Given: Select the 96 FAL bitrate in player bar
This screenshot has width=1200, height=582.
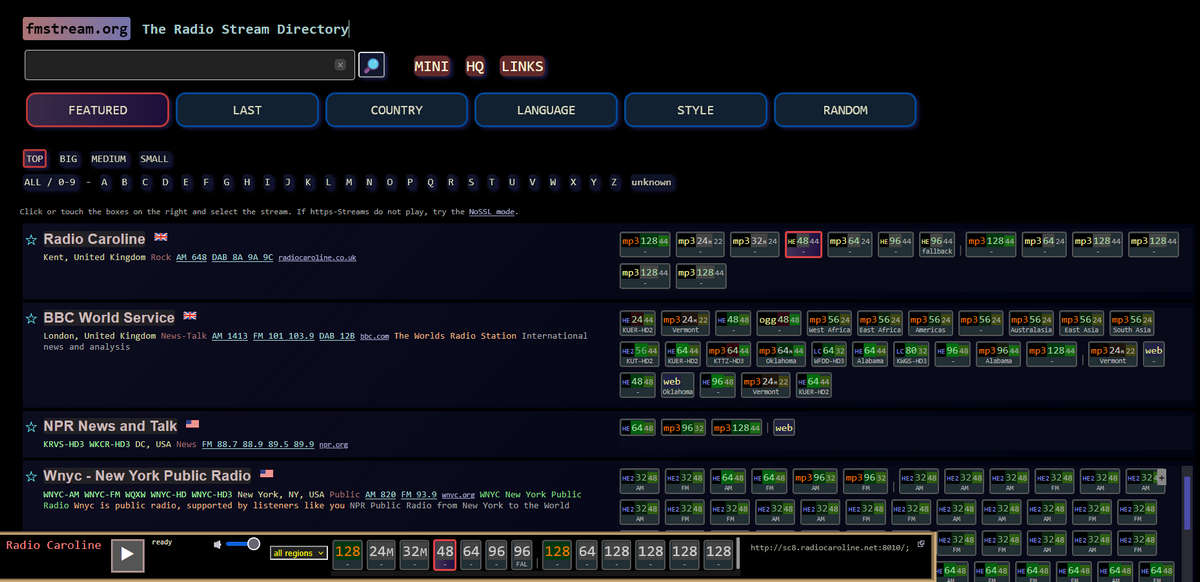Looking at the screenshot, I should [521, 555].
